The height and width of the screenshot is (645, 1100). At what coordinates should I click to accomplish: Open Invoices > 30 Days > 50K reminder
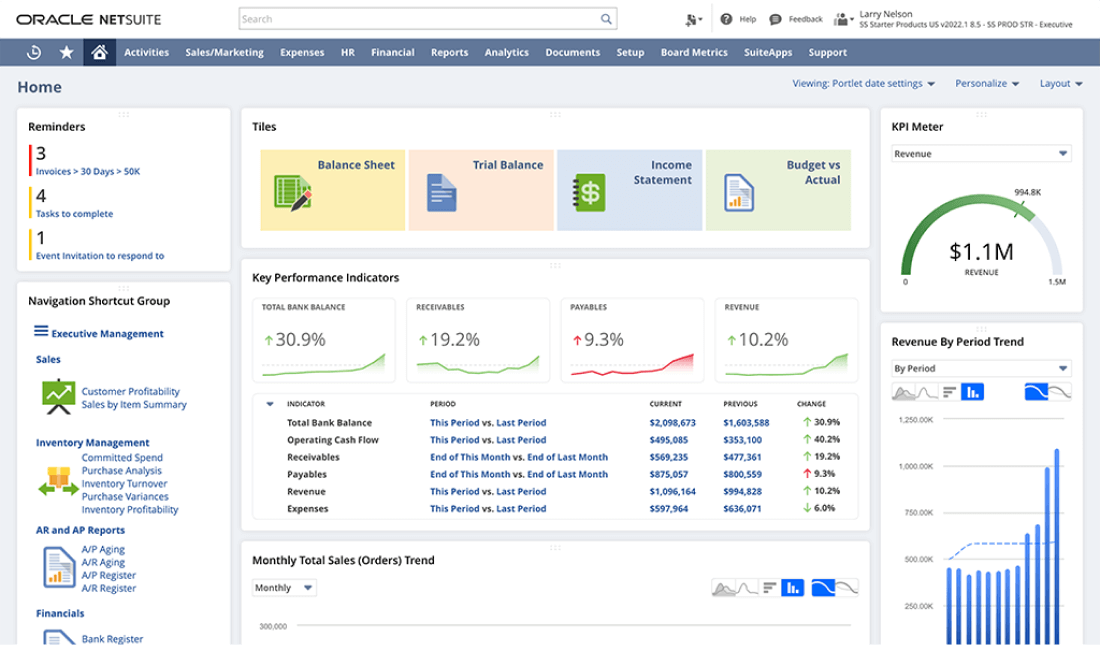coord(88,172)
